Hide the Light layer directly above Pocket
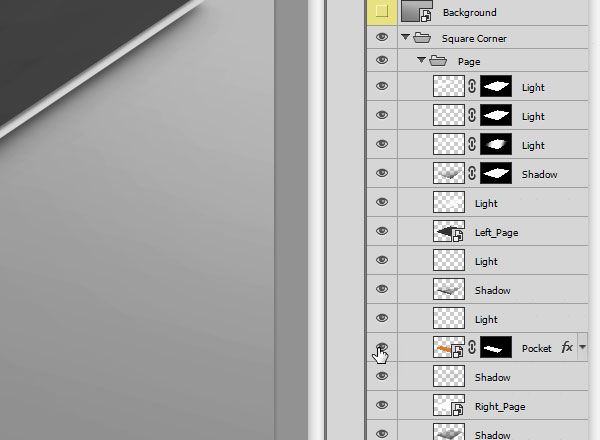The image size is (600, 440). (x=382, y=318)
